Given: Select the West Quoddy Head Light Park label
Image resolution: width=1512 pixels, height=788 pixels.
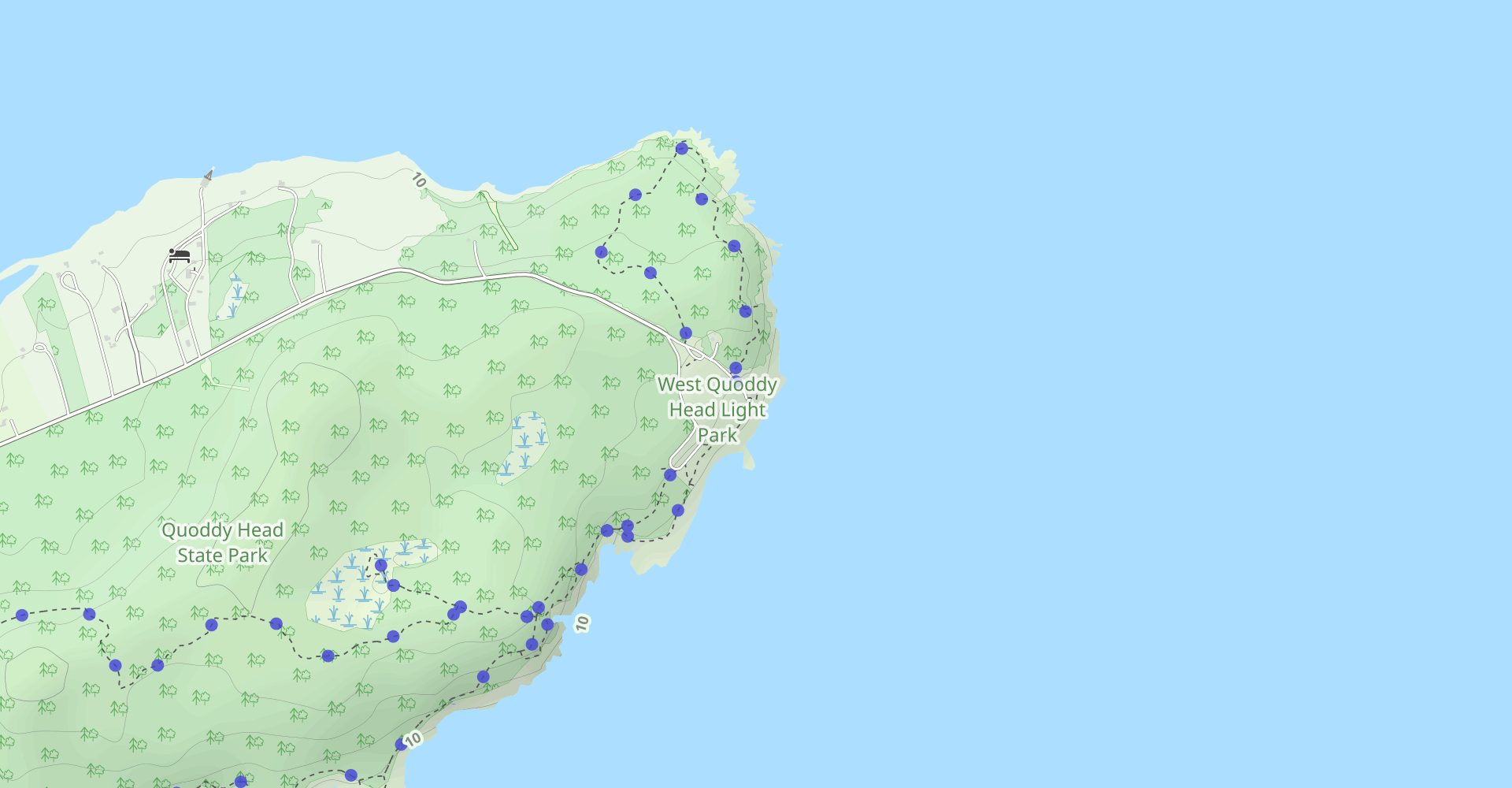Looking at the screenshot, I should click(x=717, y=410).
